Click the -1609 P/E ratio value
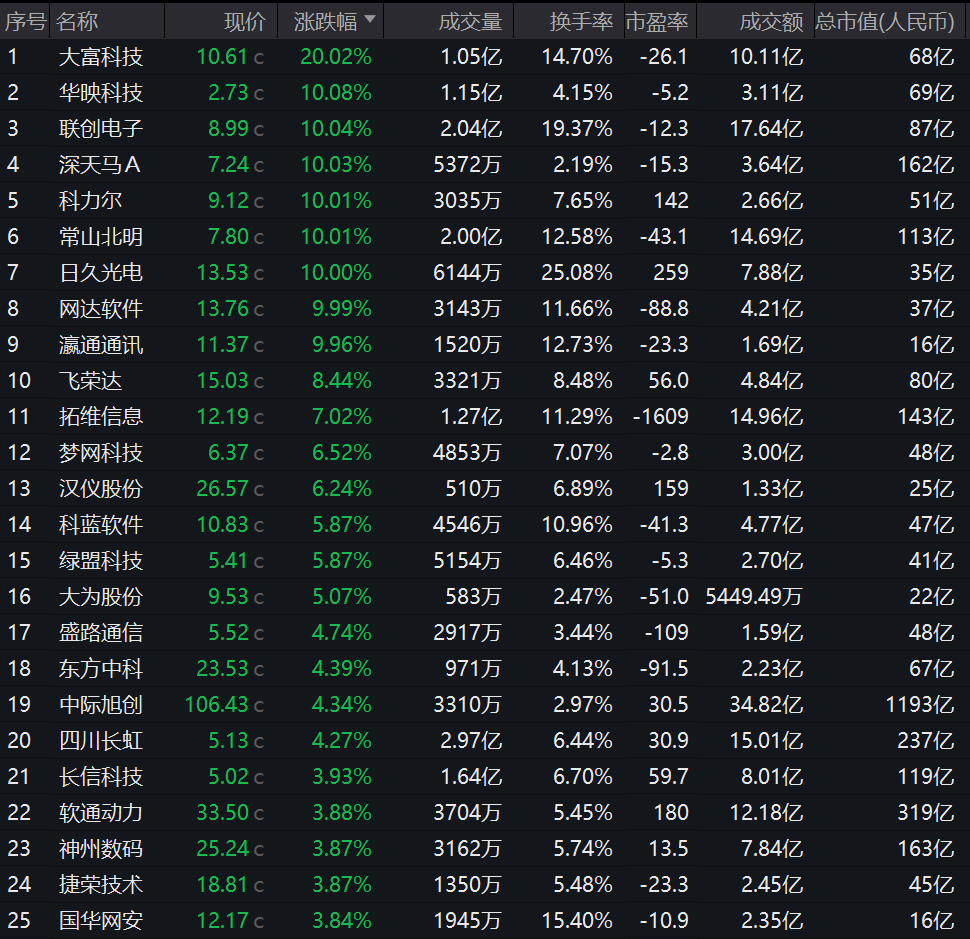Image resolution: width=970 pixels, height=939 pixels. (x=661, y=416)
